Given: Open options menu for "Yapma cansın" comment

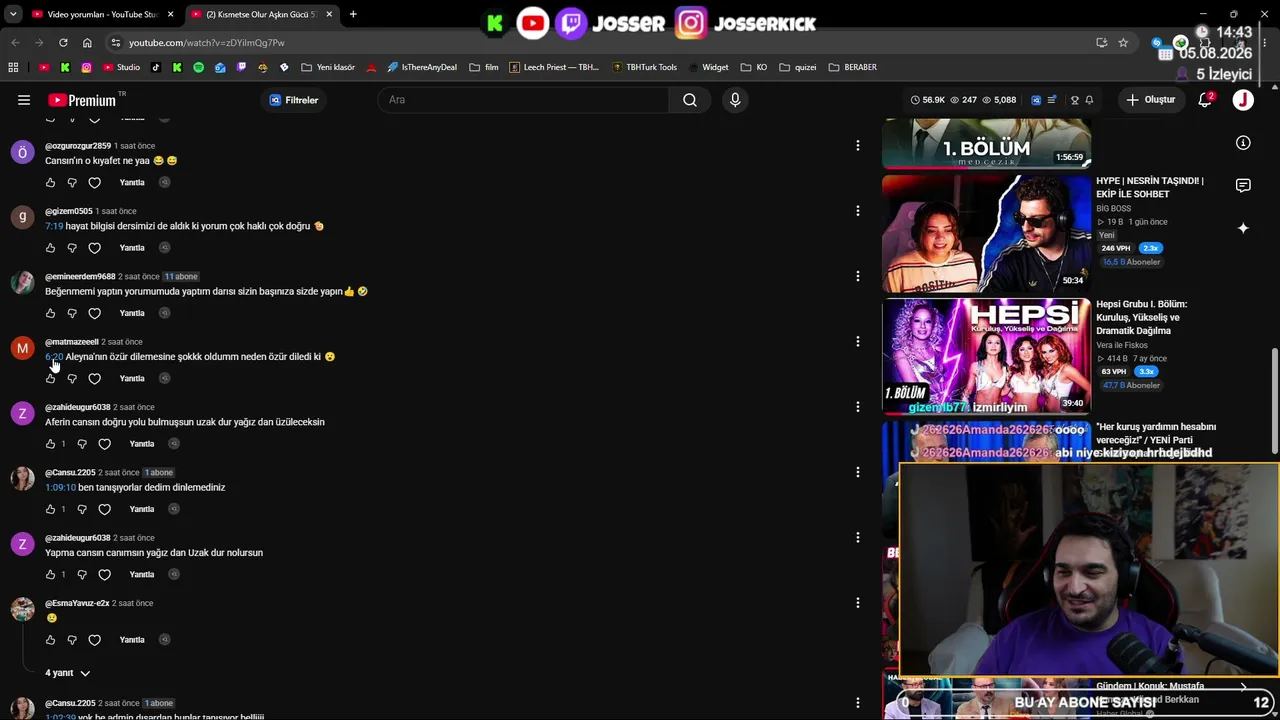Looking at the screenshot, I should (x=857, y=537).
